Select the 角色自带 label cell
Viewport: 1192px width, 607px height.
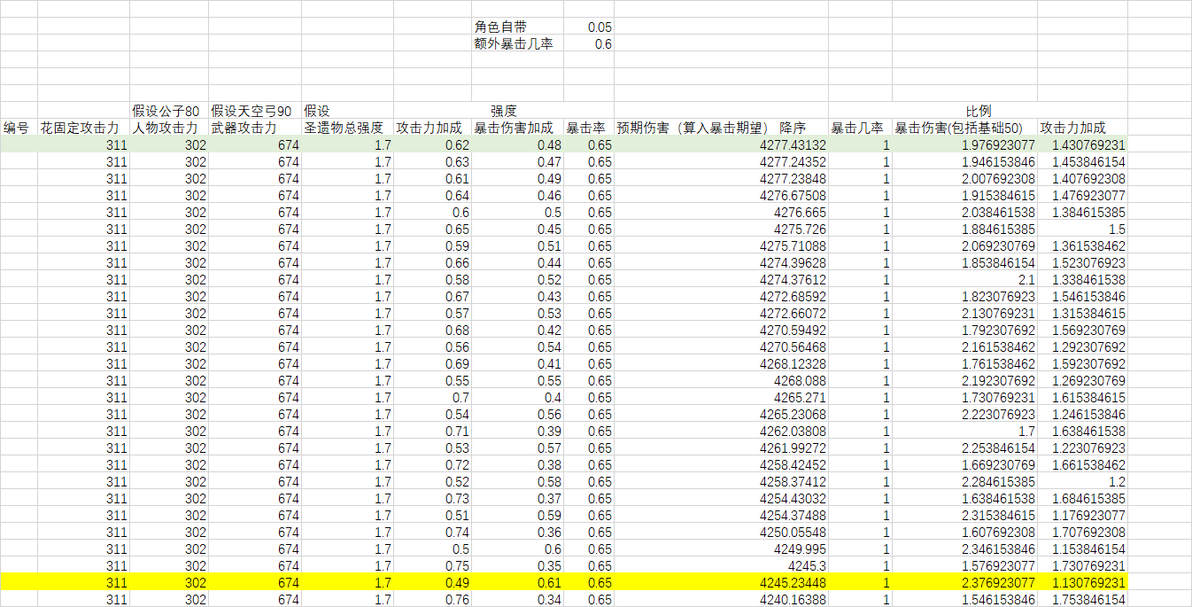(x=517, y=27)
